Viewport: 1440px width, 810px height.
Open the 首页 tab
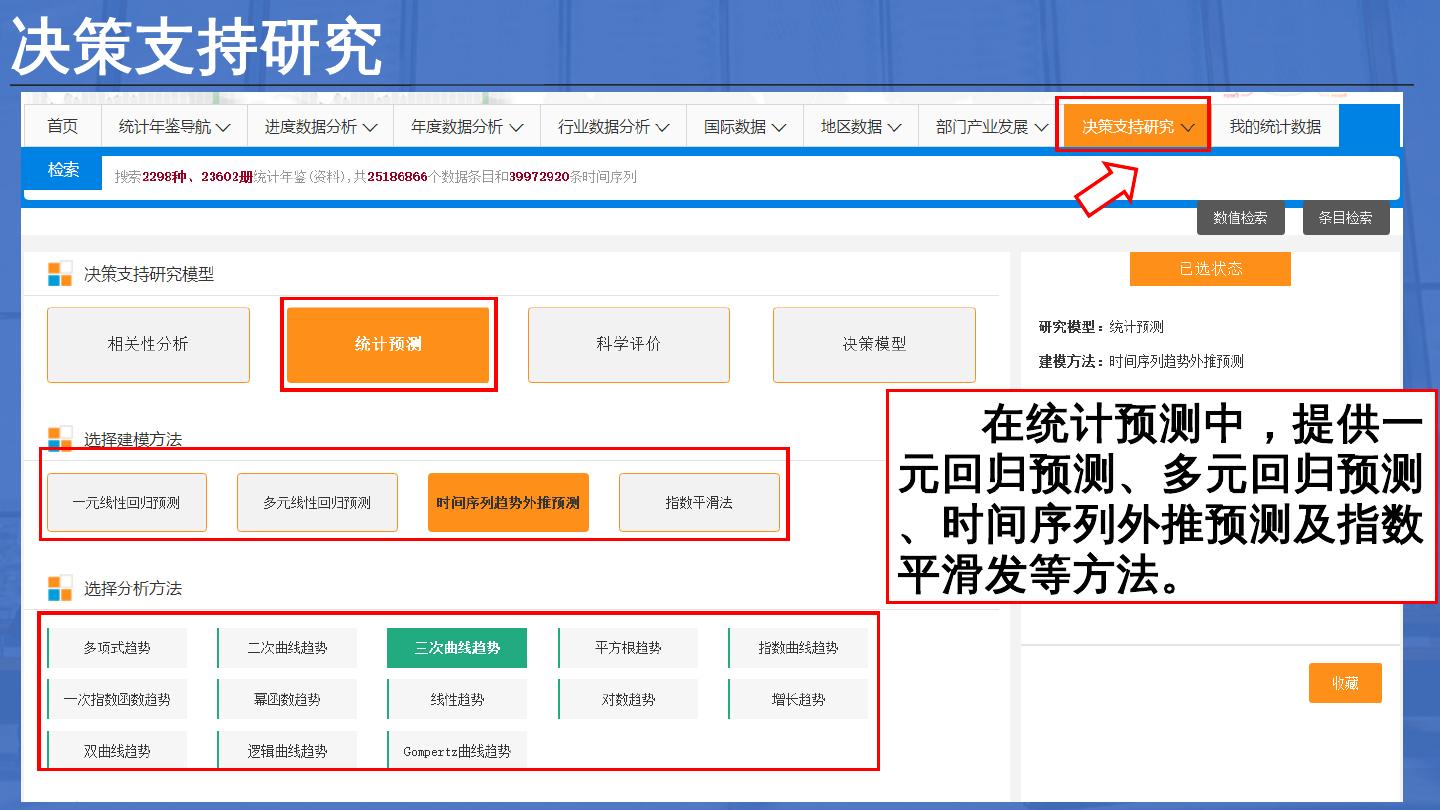pyautogui.click(x=62, y=127)
